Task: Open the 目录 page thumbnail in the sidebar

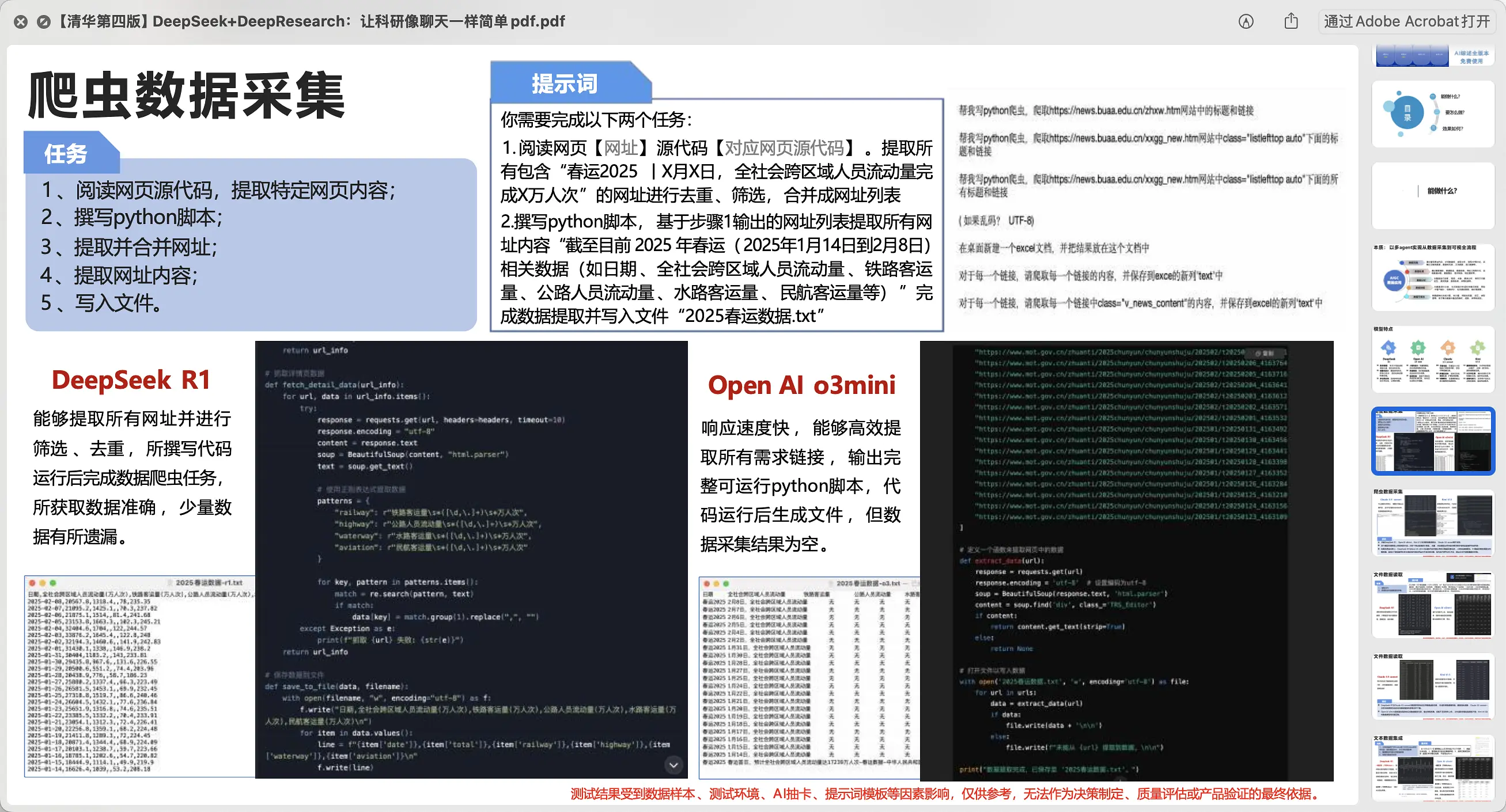Action: pos(1433,113)
